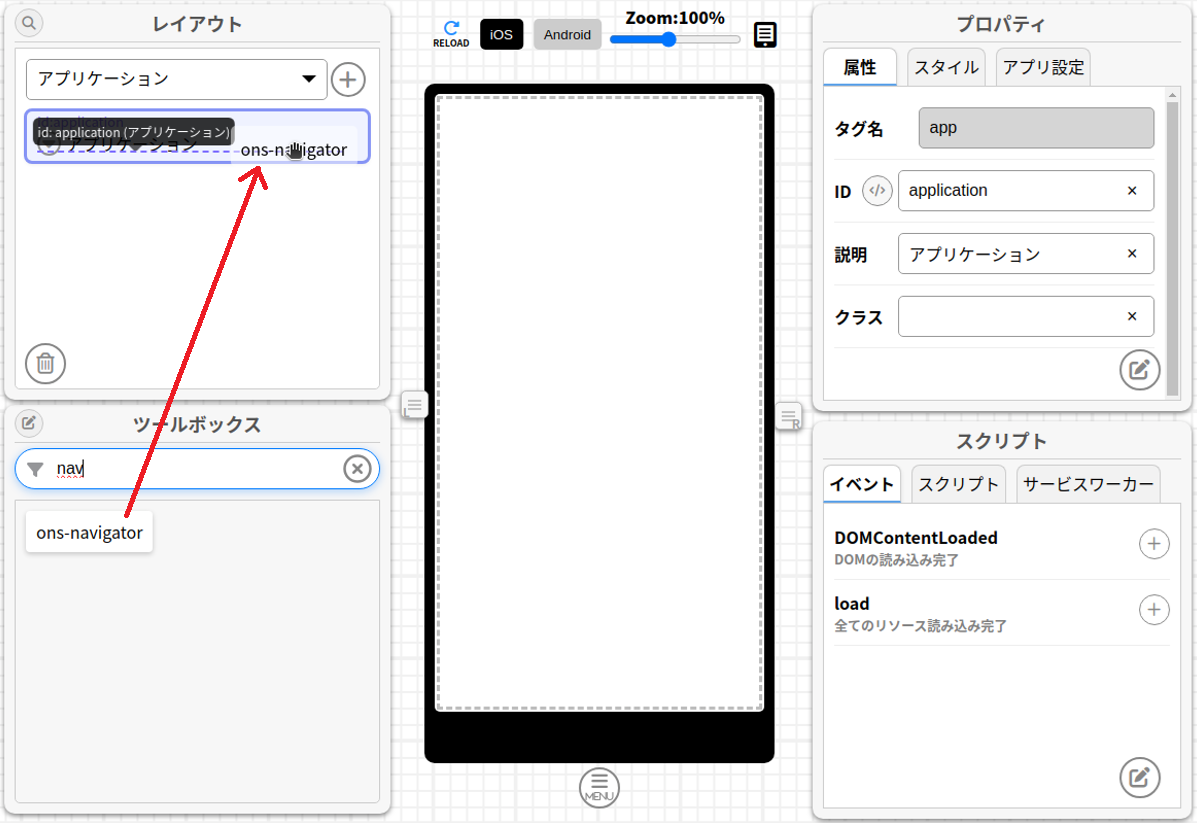Add handler for DOMContentLoaded event
The width and height of the screenshot is (1197, 823).
click(x=1154, y=544)
